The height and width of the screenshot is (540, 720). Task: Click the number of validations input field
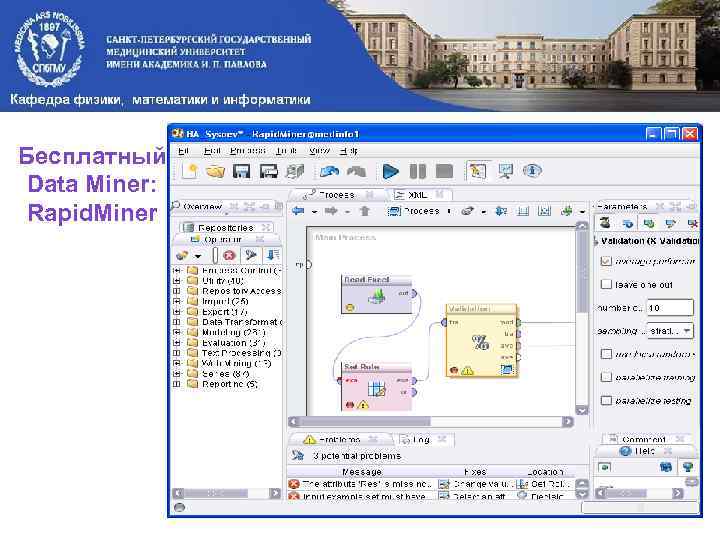(x=670, y=308)
